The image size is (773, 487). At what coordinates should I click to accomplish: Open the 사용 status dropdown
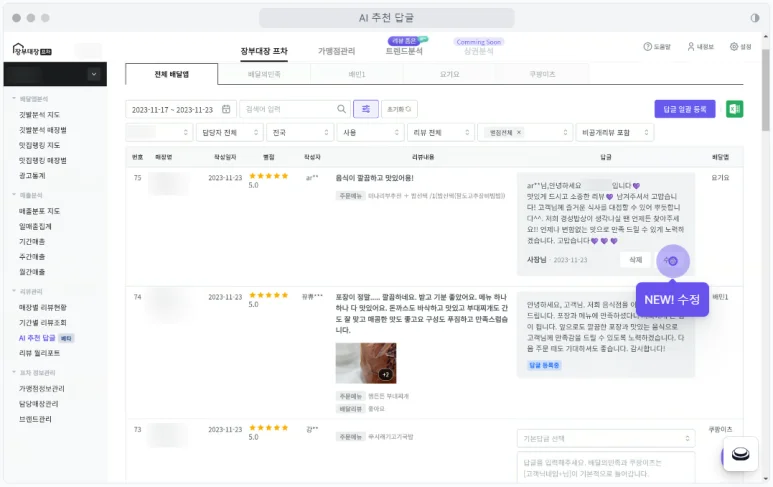click(370, 133)
